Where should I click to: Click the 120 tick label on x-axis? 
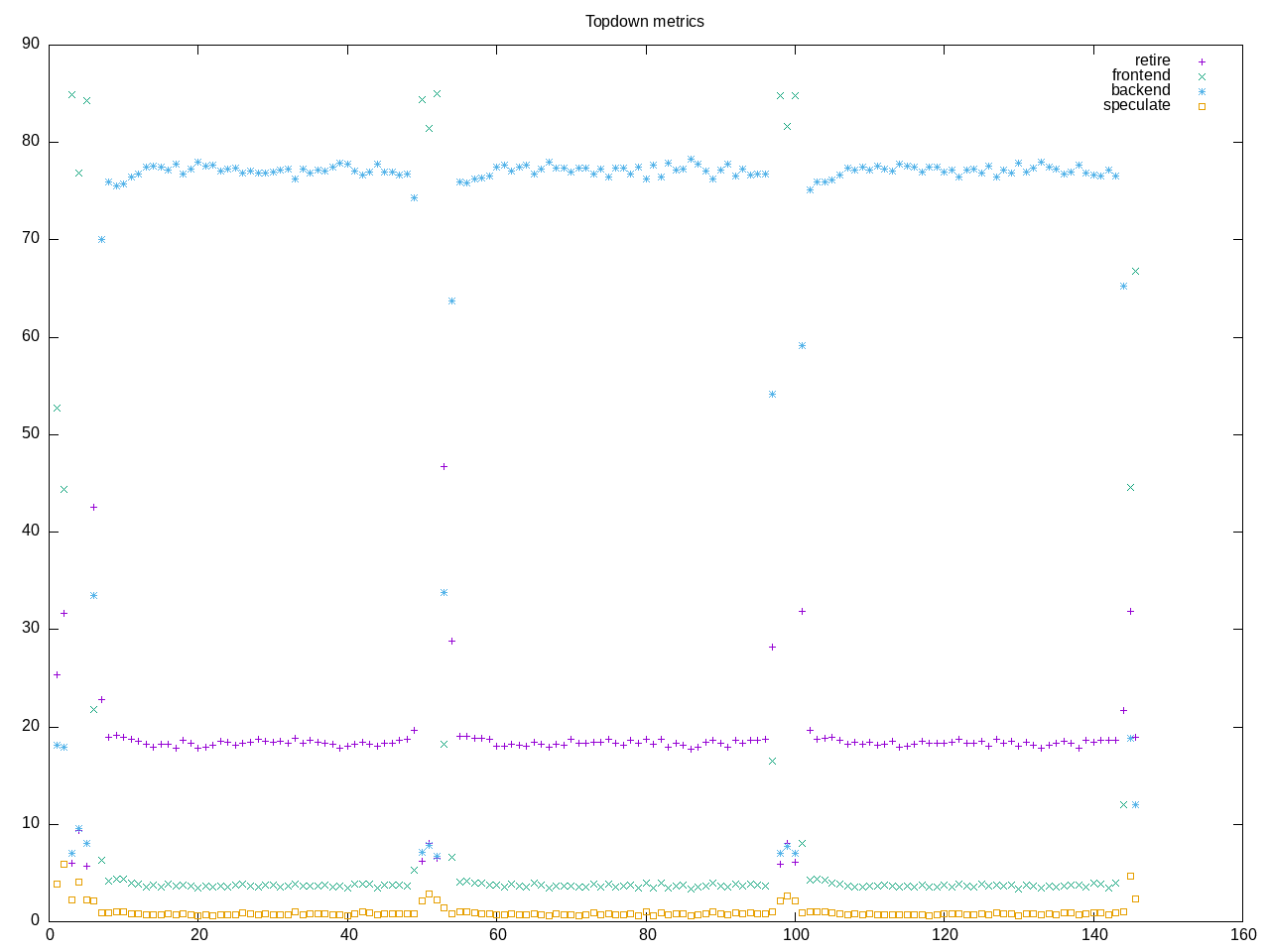point(946,935)
